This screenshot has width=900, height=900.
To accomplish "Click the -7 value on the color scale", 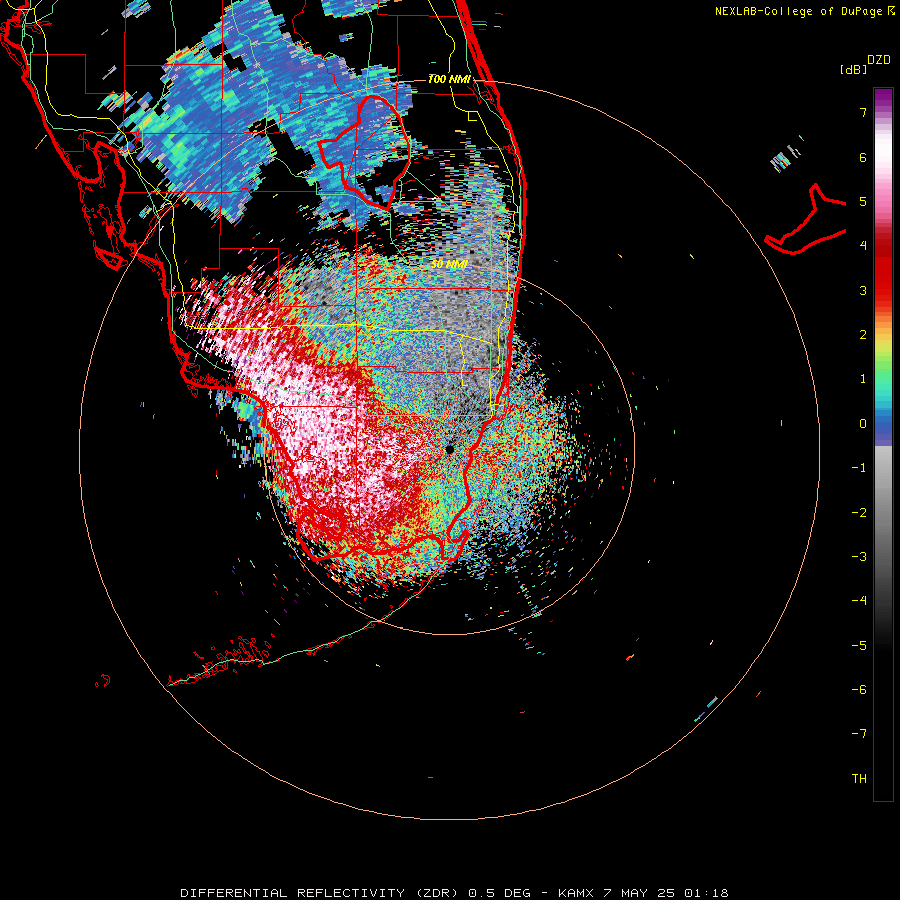I will tap(859, 734).
